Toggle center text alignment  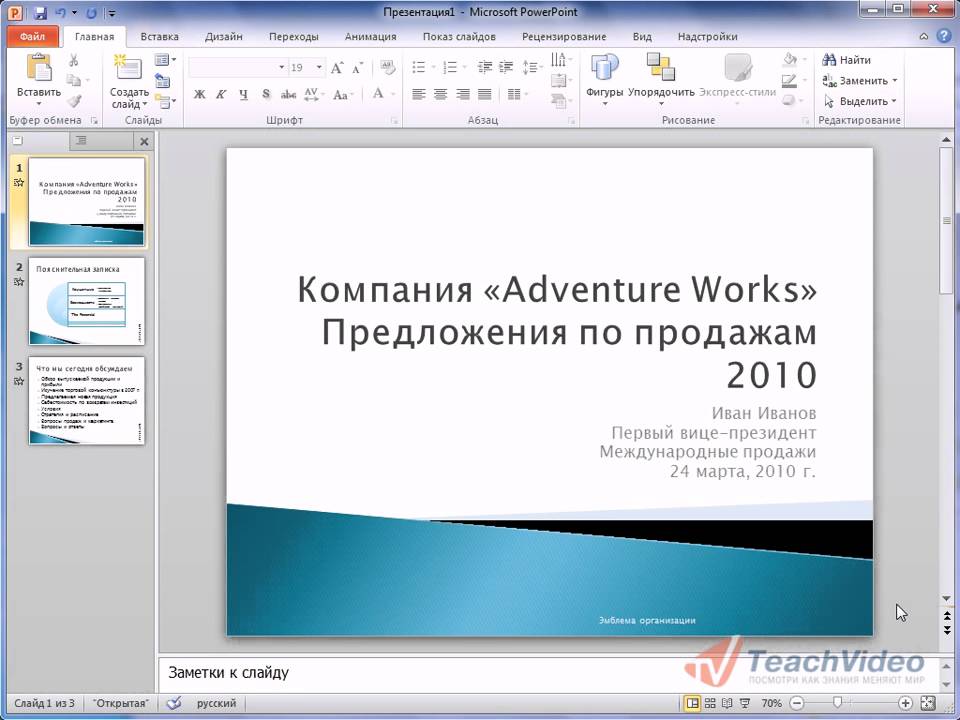(x=441, y=94)
